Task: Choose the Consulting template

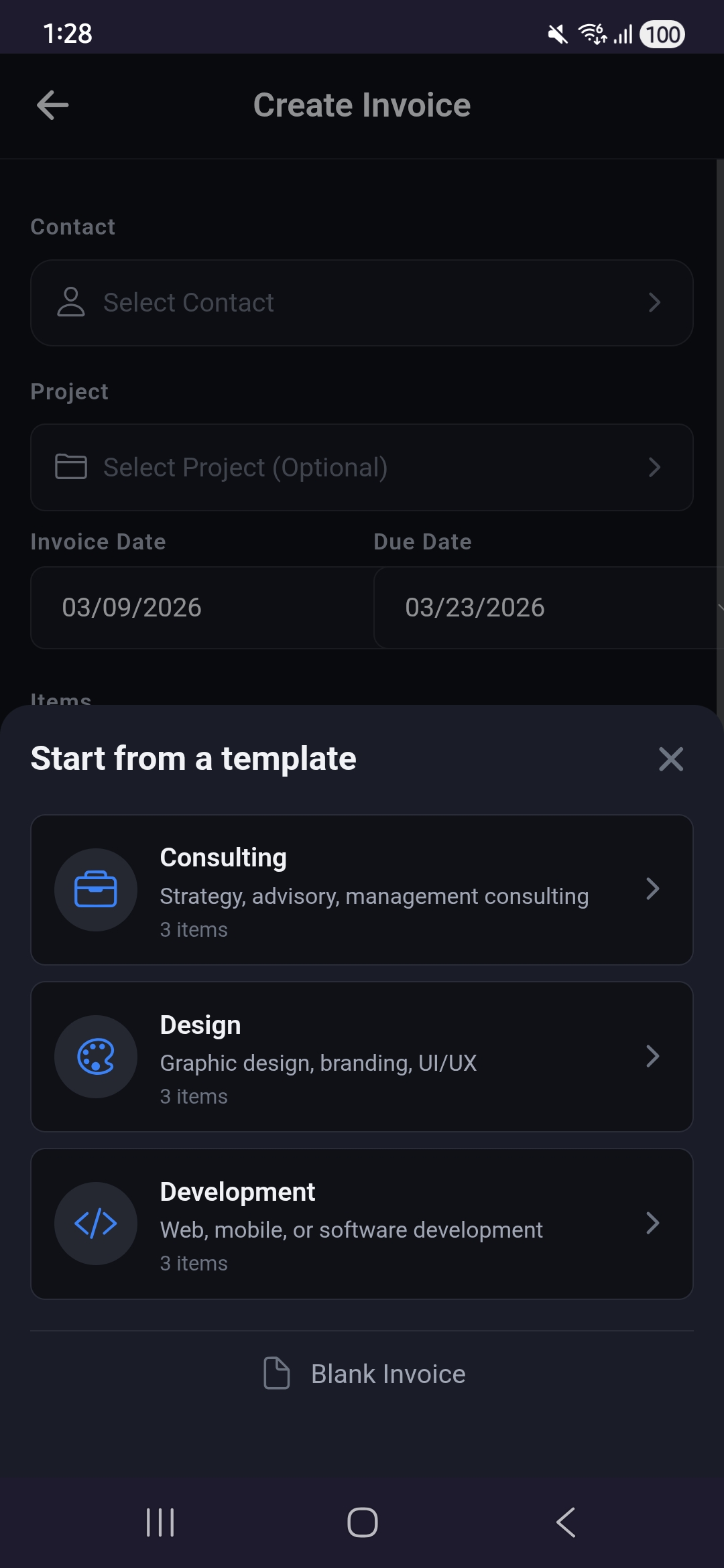Action: (x=362, y=890)
